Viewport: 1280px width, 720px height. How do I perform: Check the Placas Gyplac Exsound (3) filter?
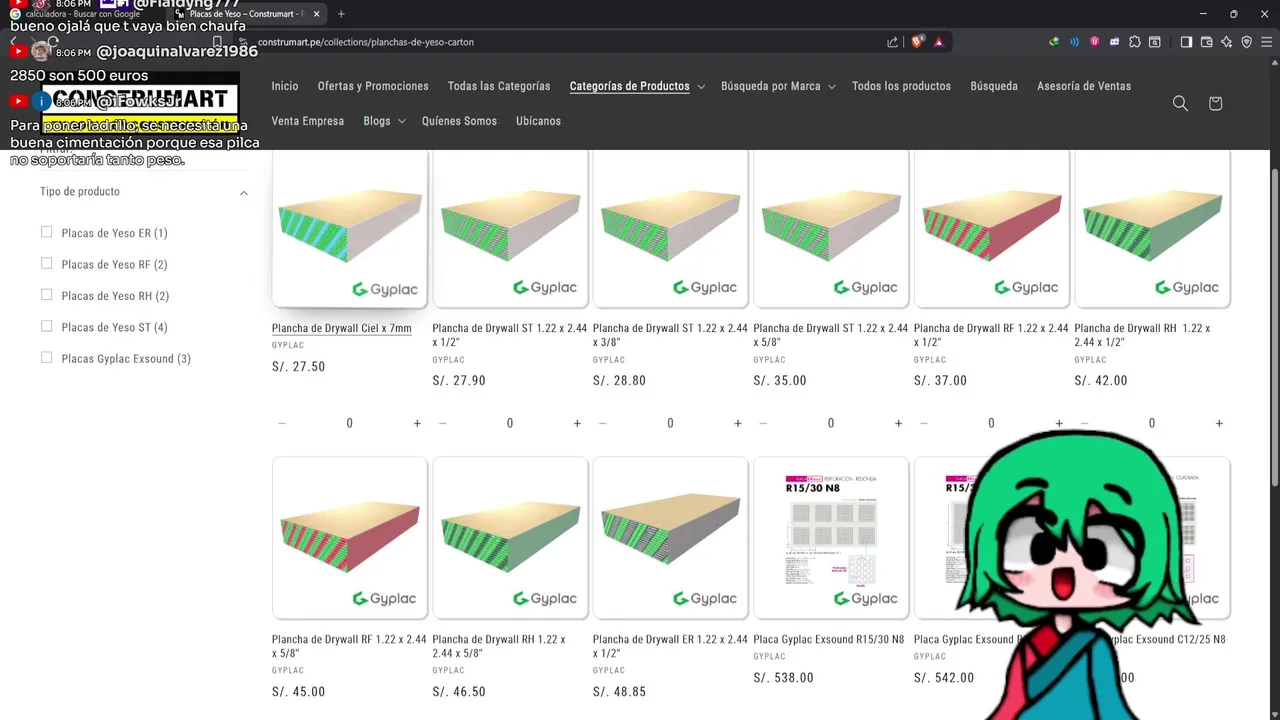tap(46, 357)
